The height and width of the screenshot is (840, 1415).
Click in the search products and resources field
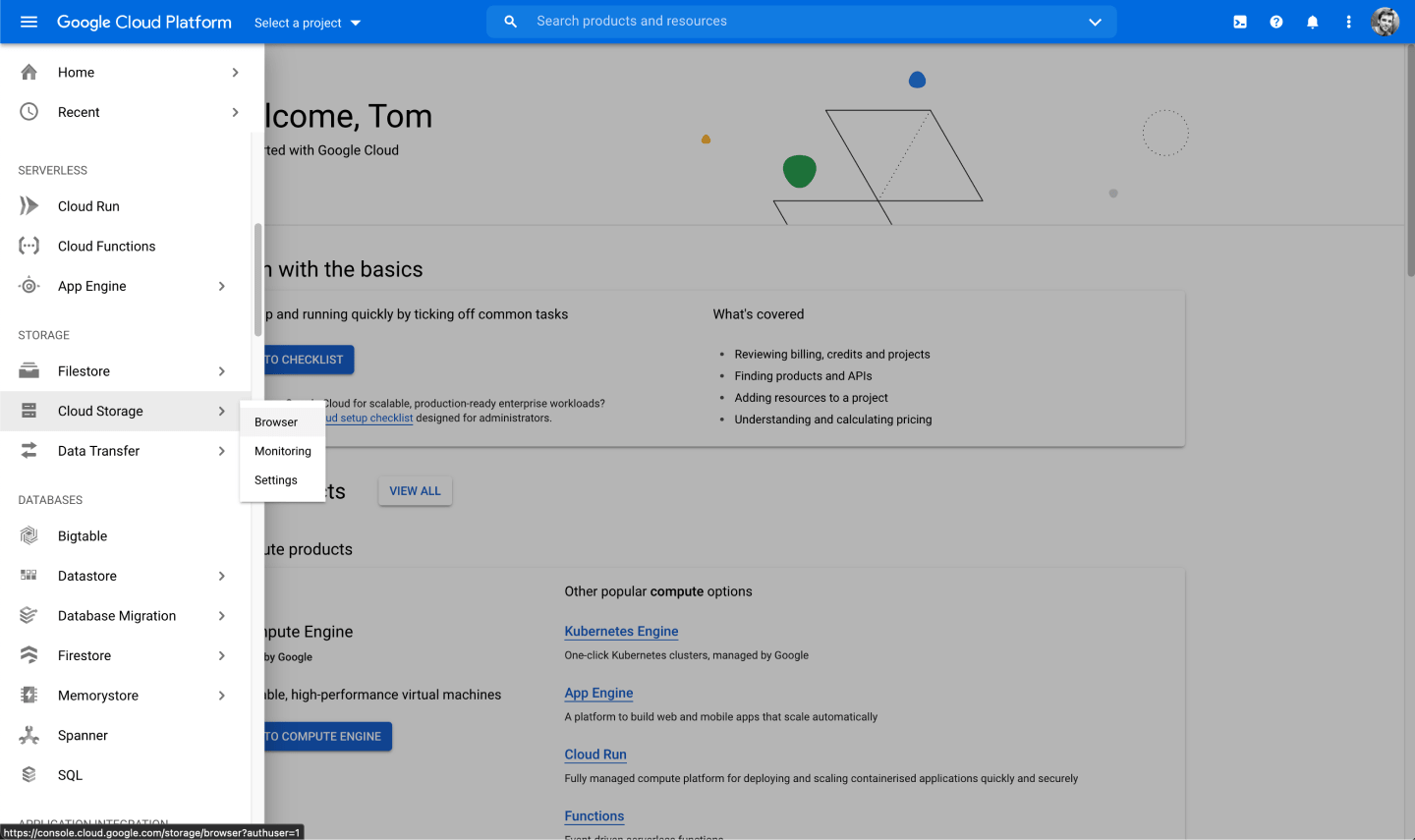coord(786,22)
